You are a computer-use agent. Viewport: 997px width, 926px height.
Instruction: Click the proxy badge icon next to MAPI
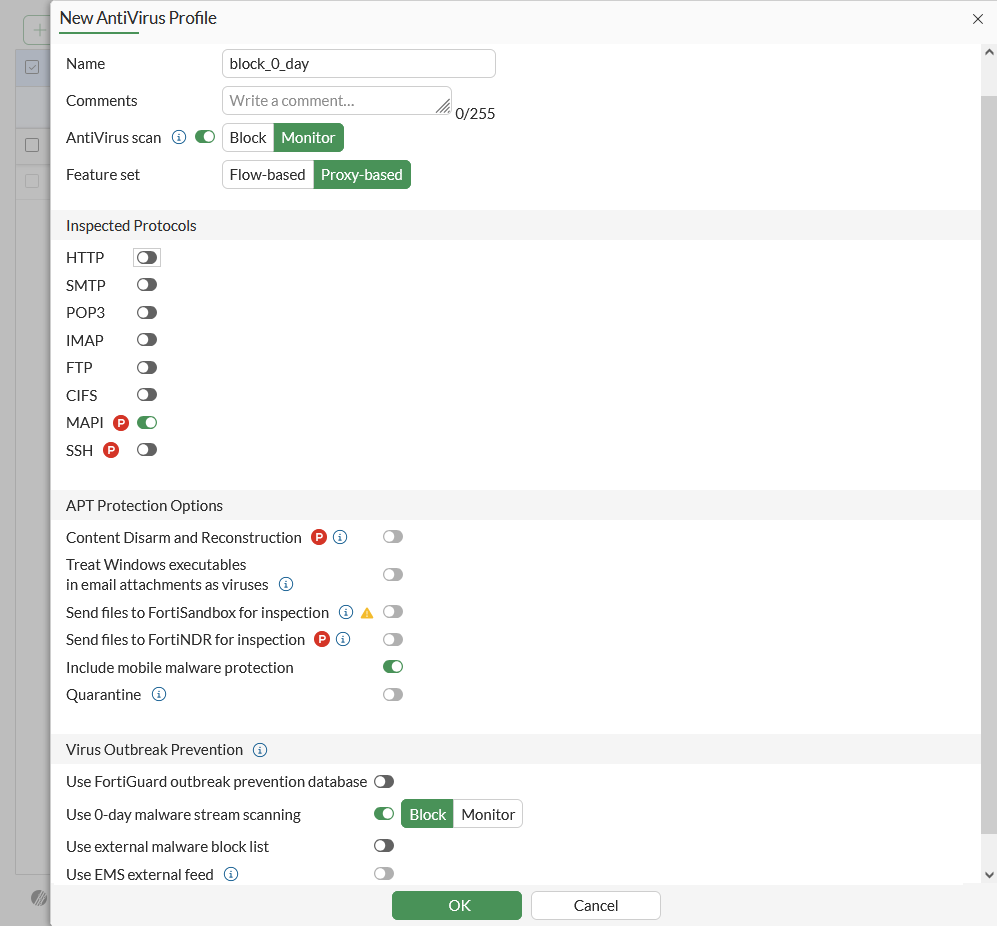[121, 423]
